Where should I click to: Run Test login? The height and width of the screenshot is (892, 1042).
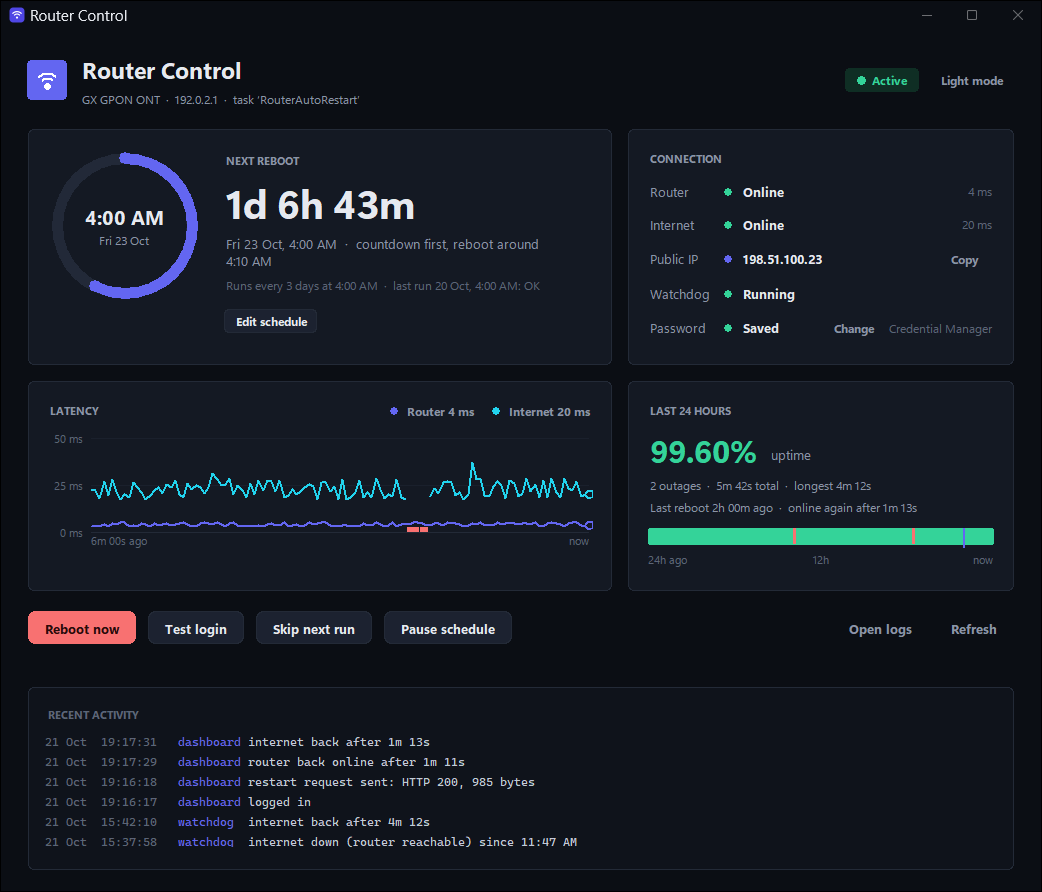[195, 628]
